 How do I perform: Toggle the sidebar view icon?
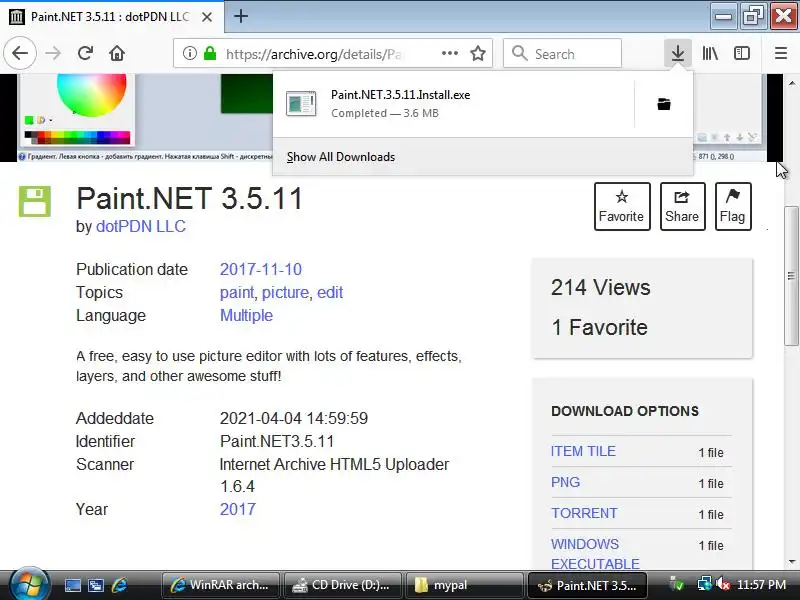pos(741,53)
